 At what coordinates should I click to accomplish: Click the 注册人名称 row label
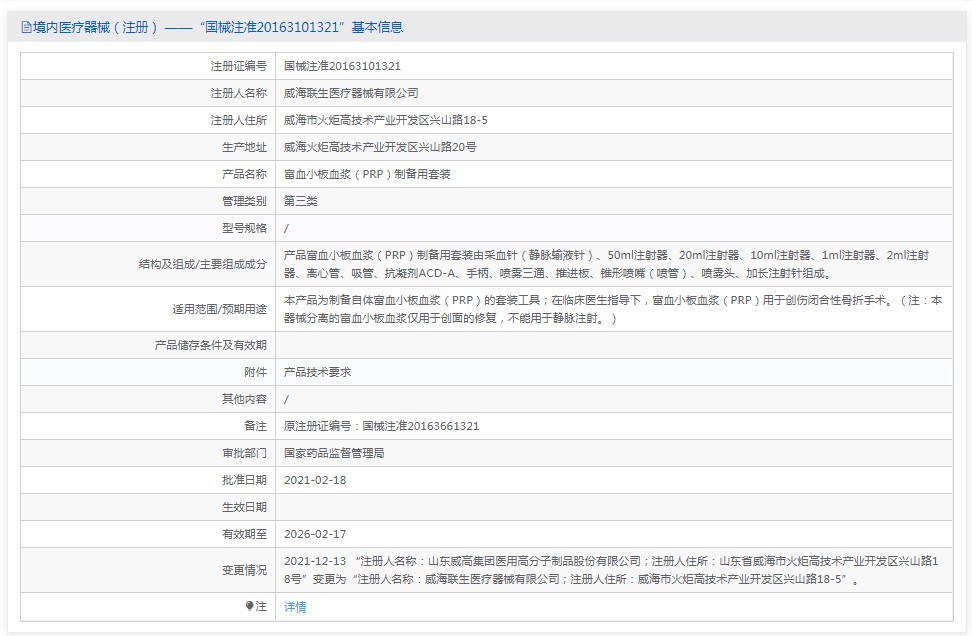(x=239, y=93)
